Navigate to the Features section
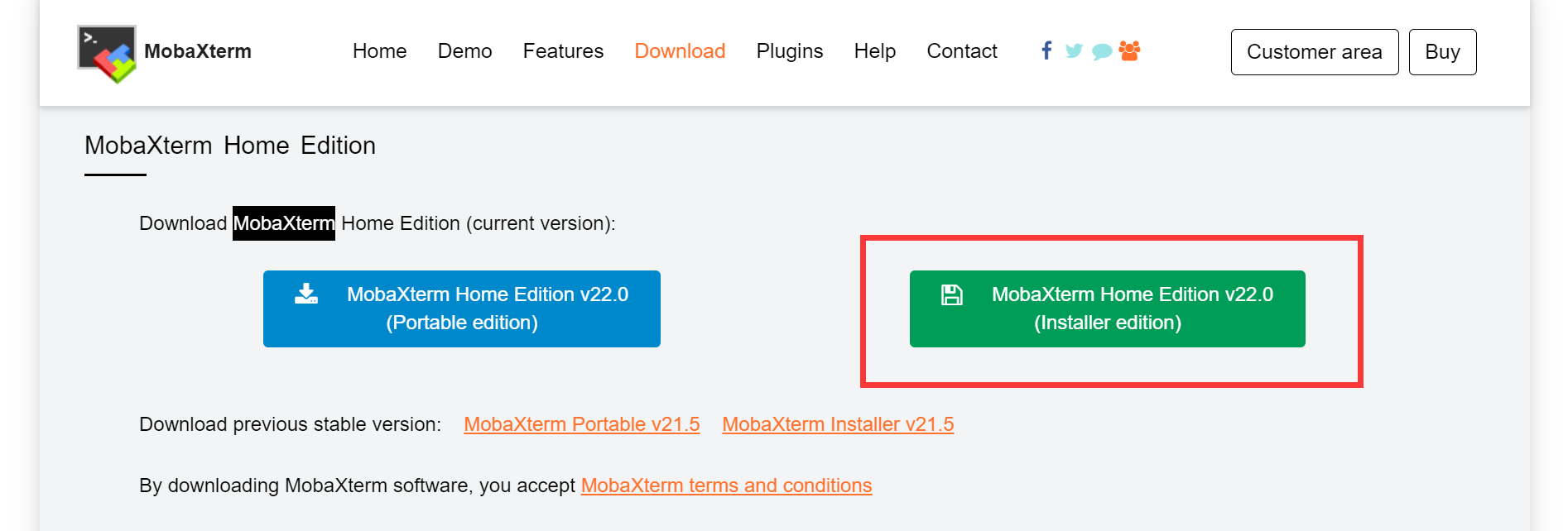The image size is (1568, 531). coord(563,51)
